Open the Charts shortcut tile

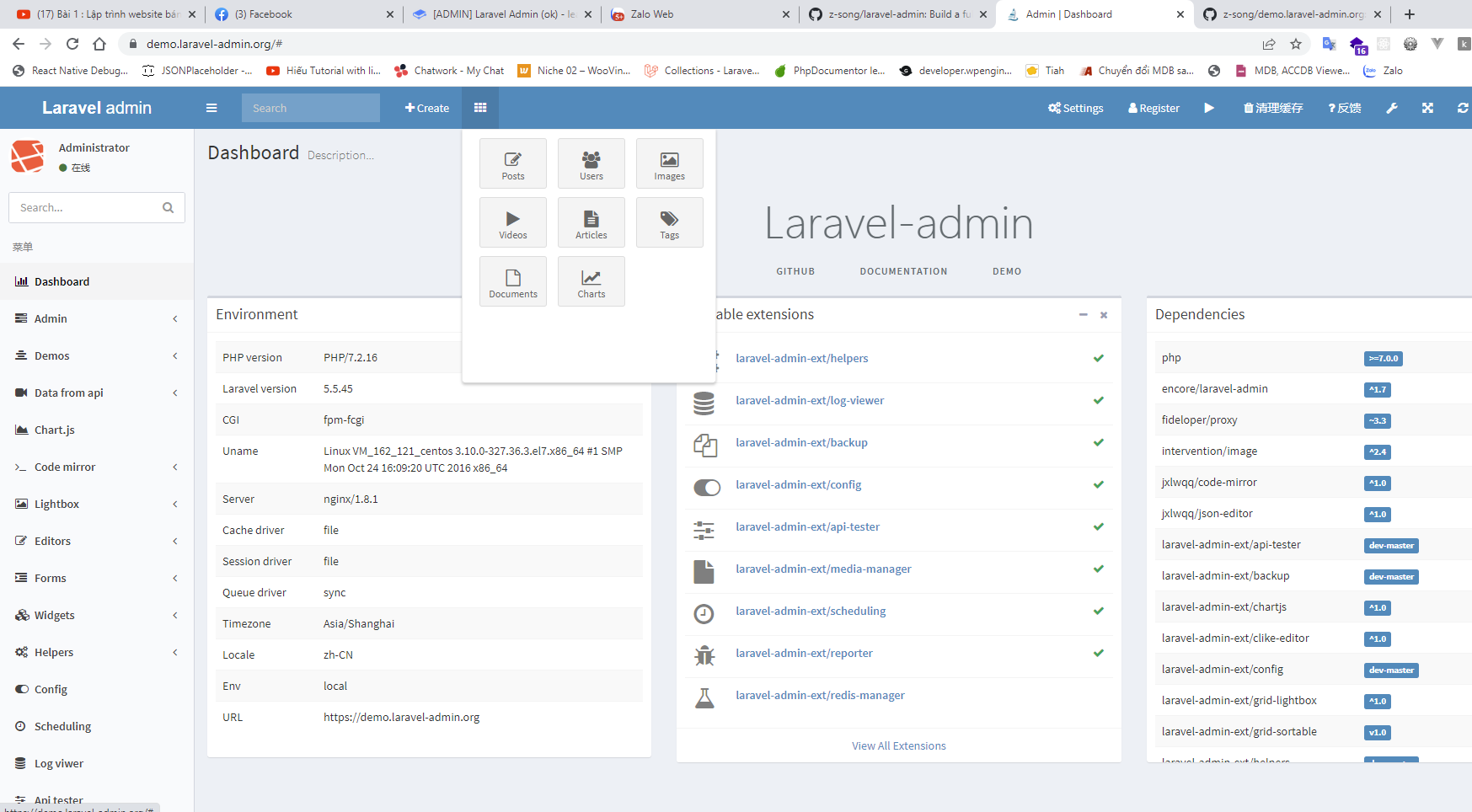point(591,281)
